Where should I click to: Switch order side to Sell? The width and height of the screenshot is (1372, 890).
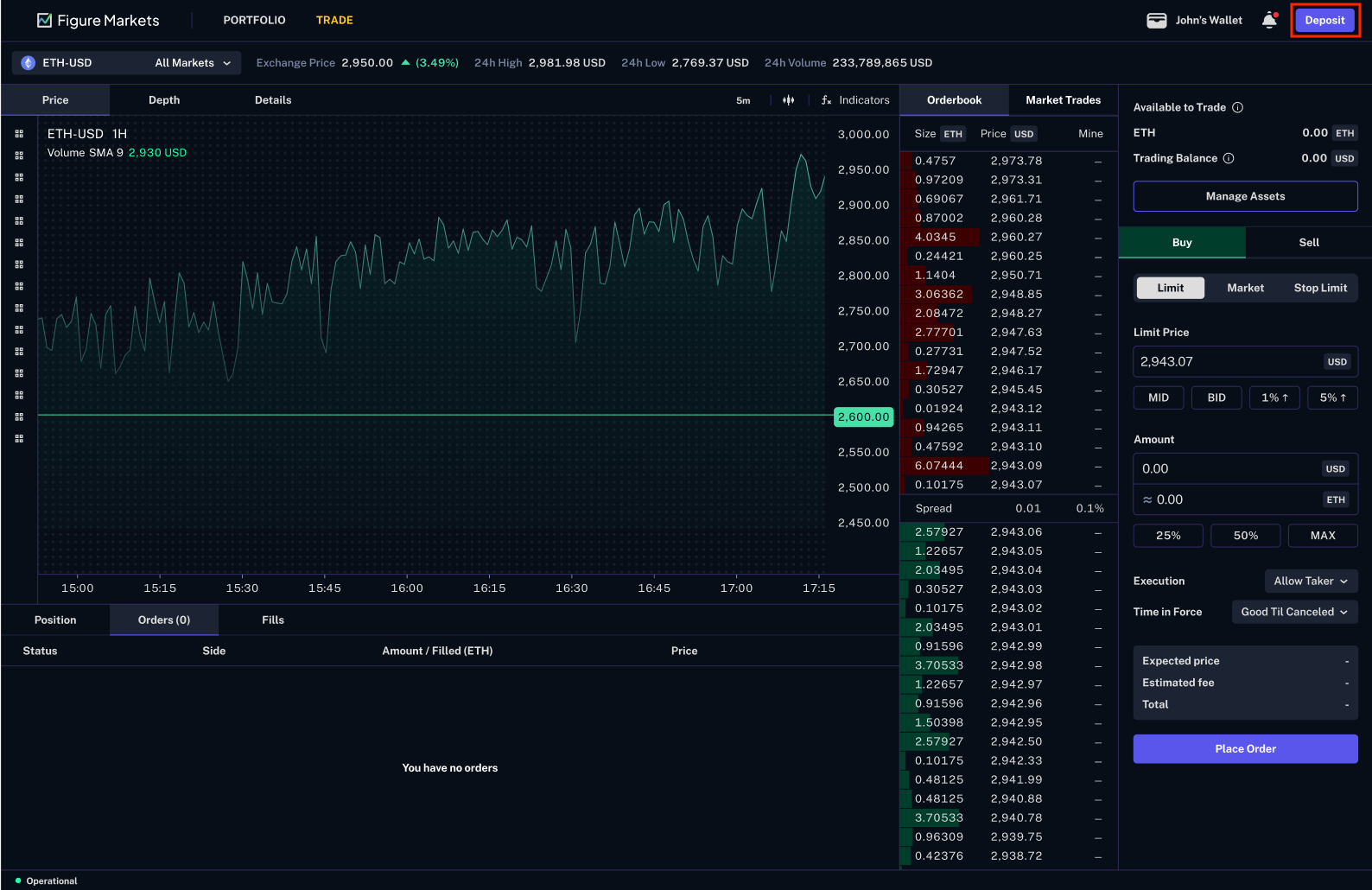(x=1309, y=243)
